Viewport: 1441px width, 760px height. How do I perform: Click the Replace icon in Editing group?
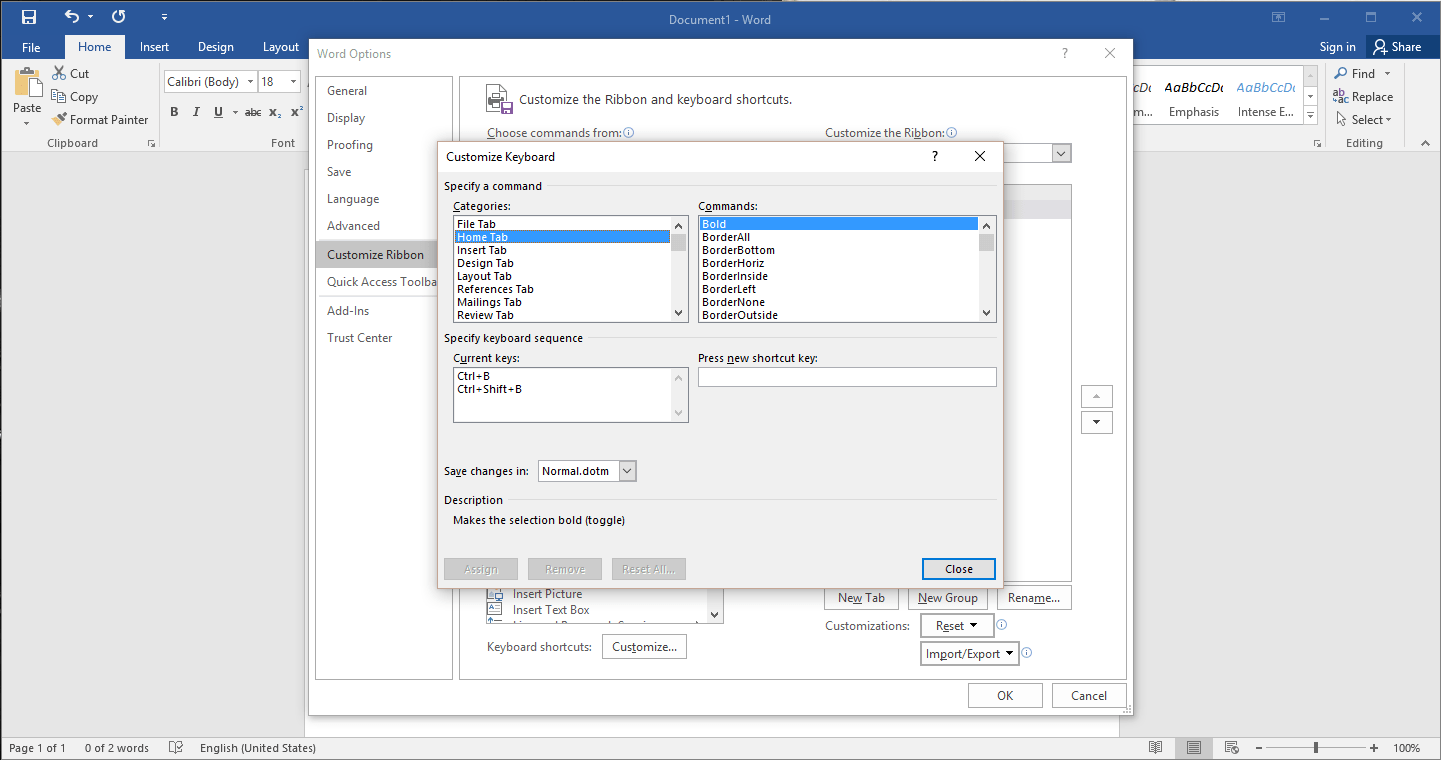point(1341,97)
